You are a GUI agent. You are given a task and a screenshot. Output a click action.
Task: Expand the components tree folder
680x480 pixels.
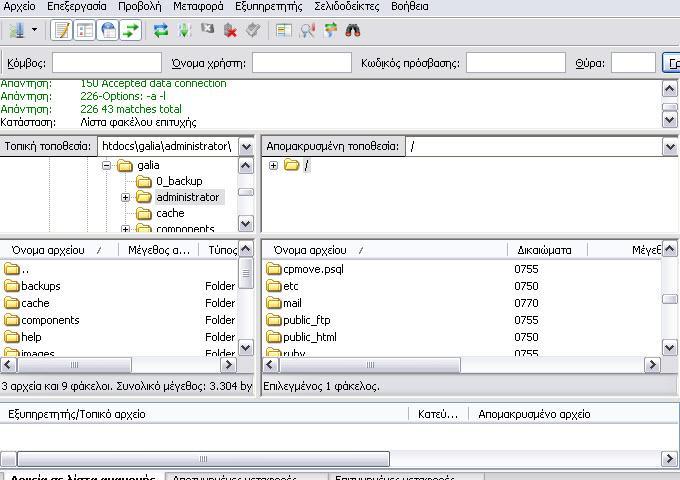pyautogui.click(x=125, y=229)
